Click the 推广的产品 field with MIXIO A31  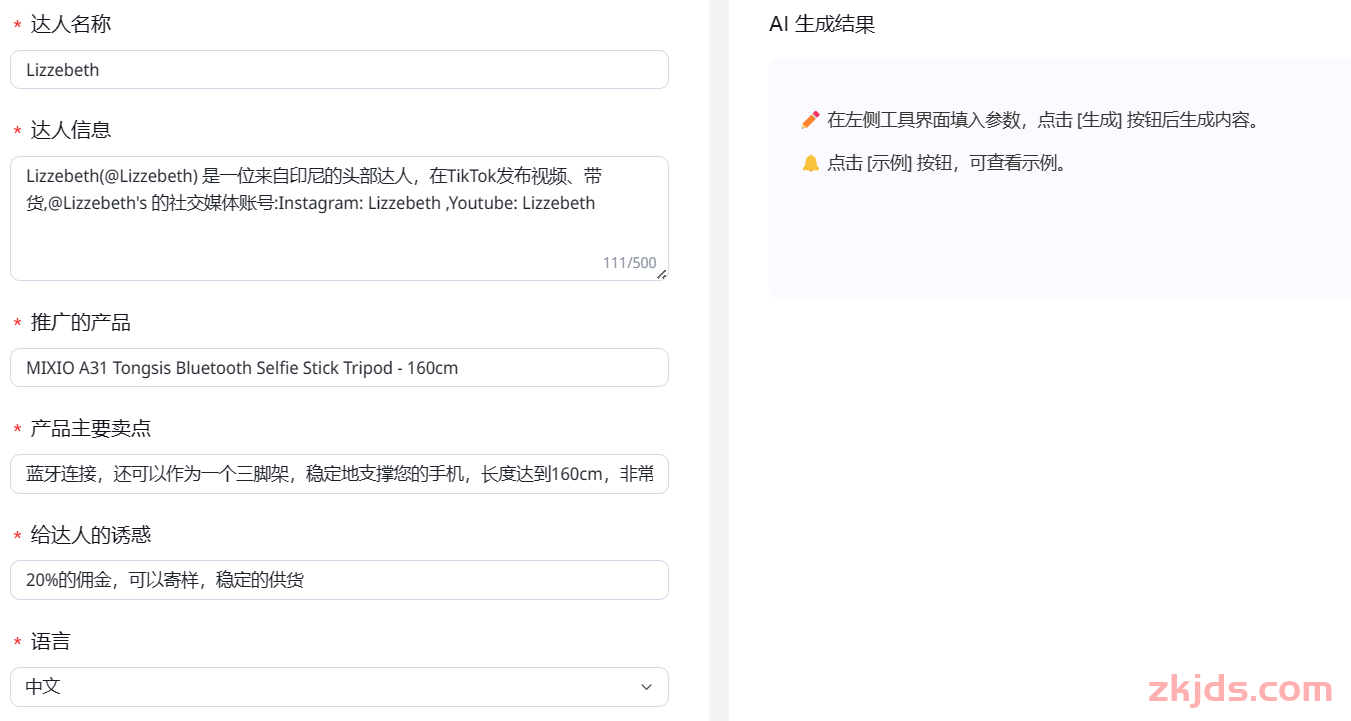point(339,368)
